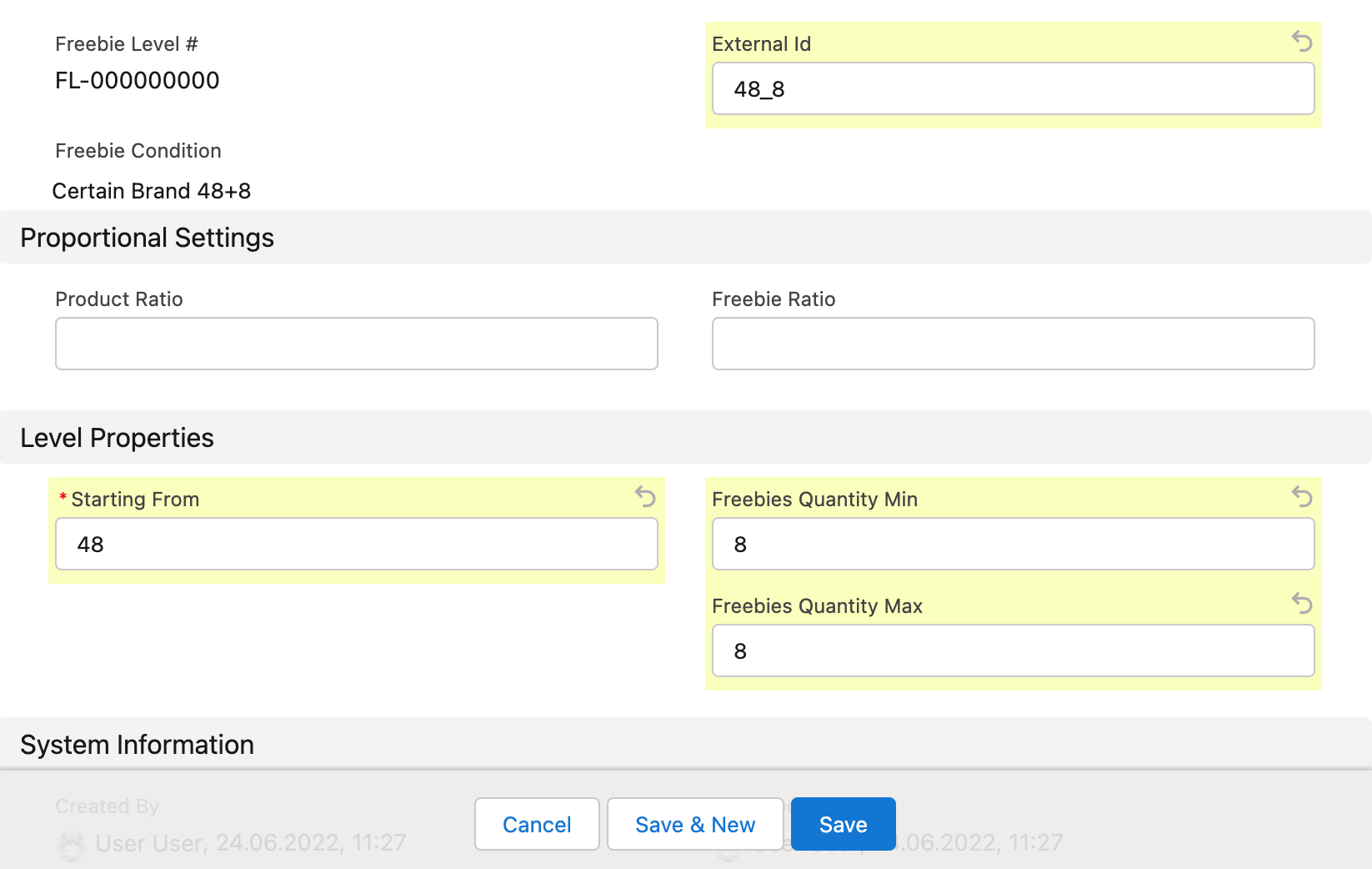1372x869 pixels.
Task: Click the Freebies Quantity Min input
Action: click(x=1013, y=544)
